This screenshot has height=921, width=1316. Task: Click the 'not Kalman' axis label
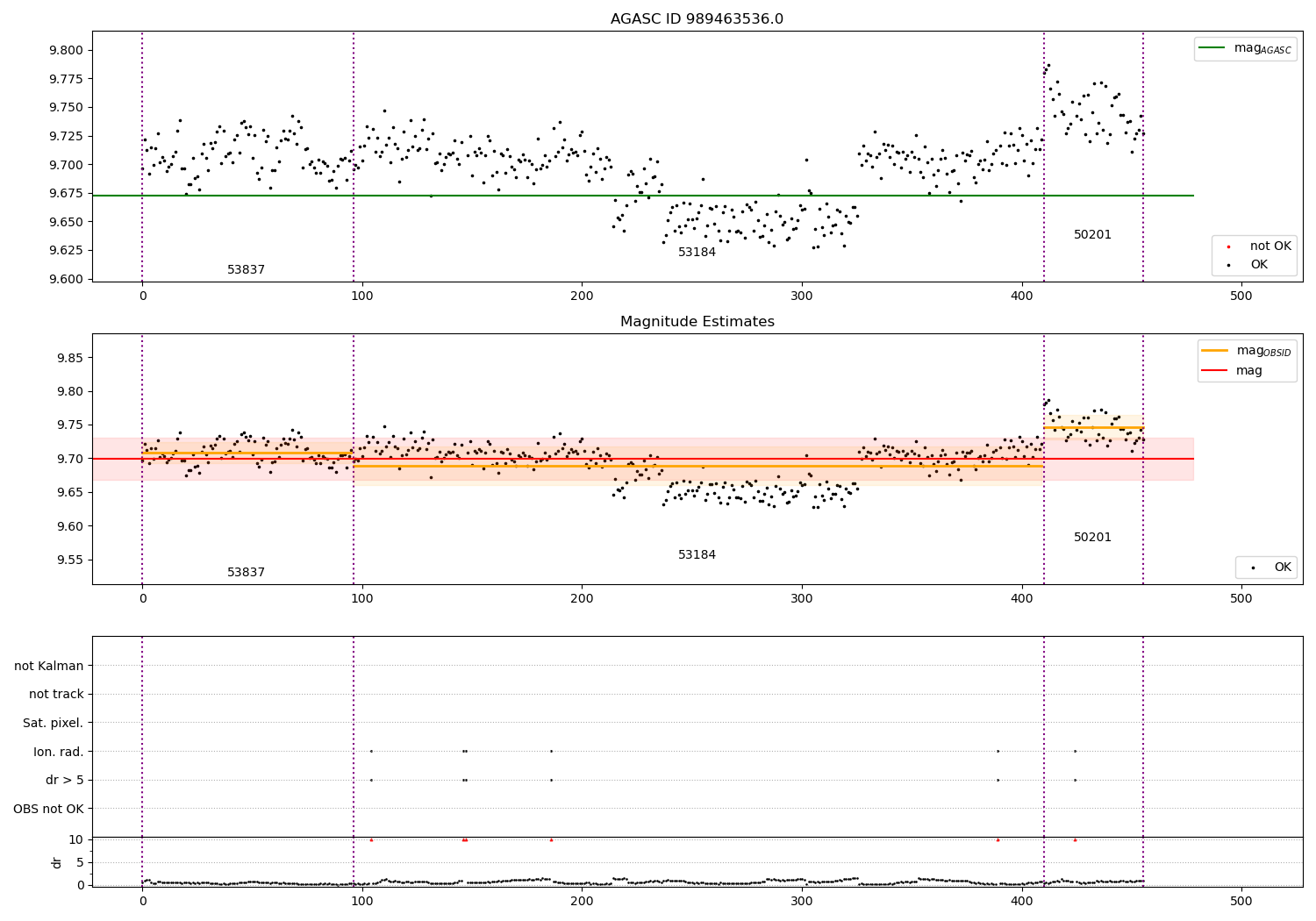pos(49,666)
